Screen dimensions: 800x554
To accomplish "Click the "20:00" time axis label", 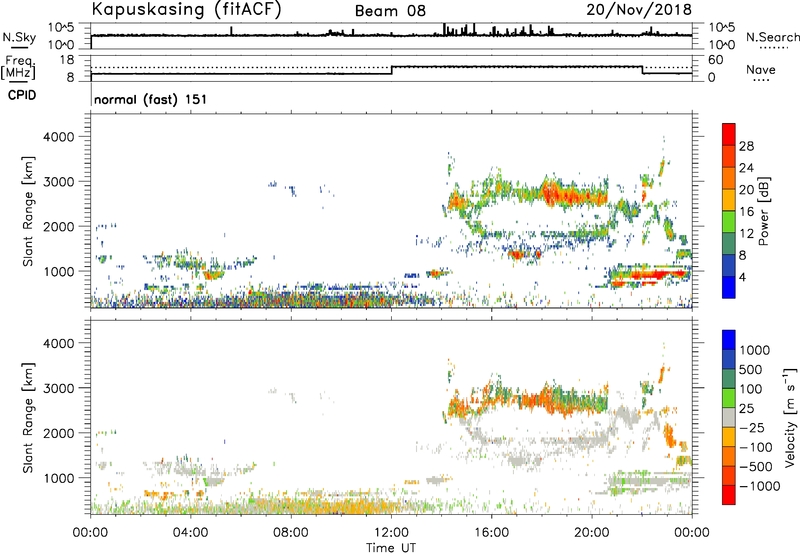I will (592, 533).
